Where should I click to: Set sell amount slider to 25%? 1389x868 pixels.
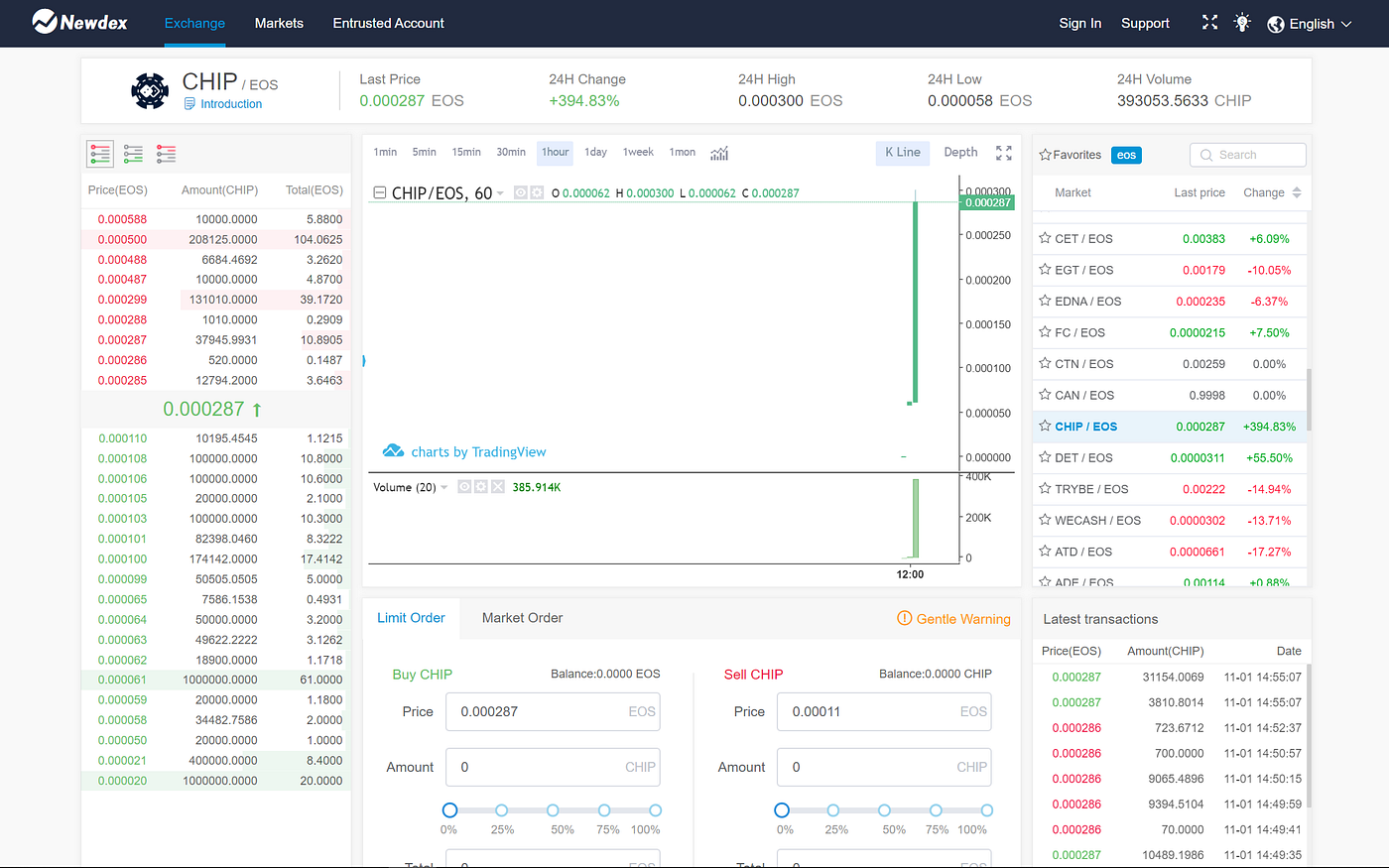point(832,810)
